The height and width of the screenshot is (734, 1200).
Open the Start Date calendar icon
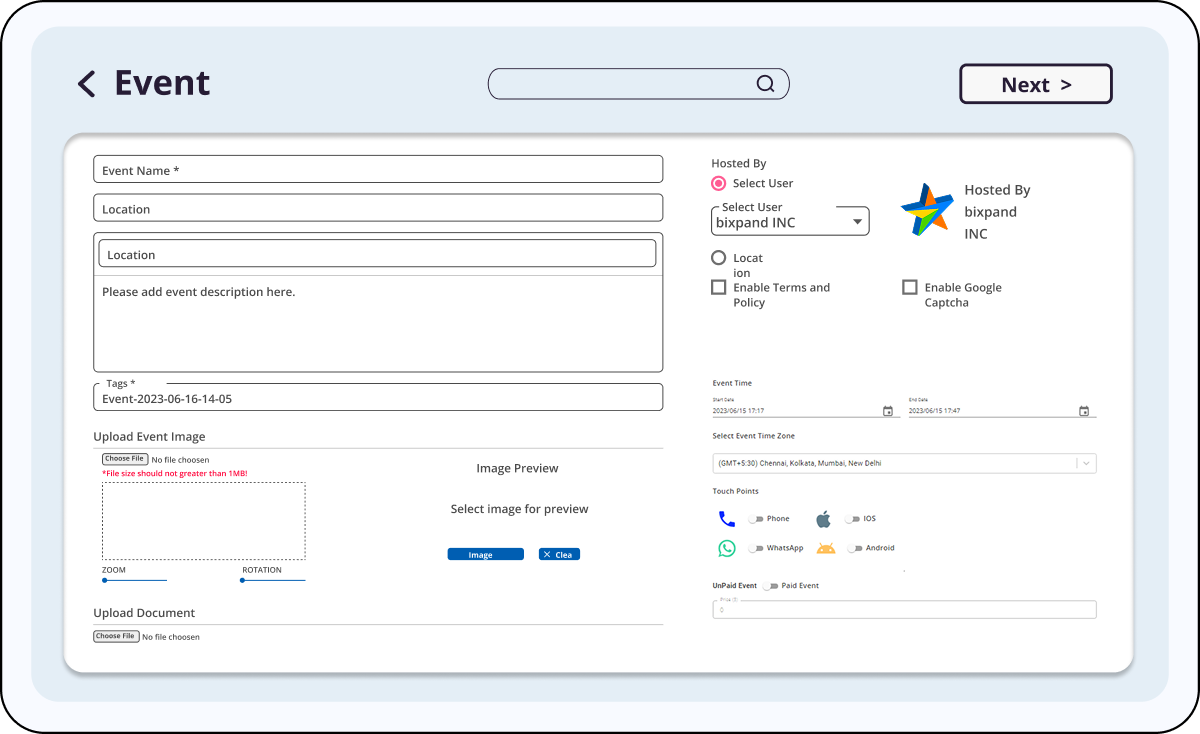[888, 411]
